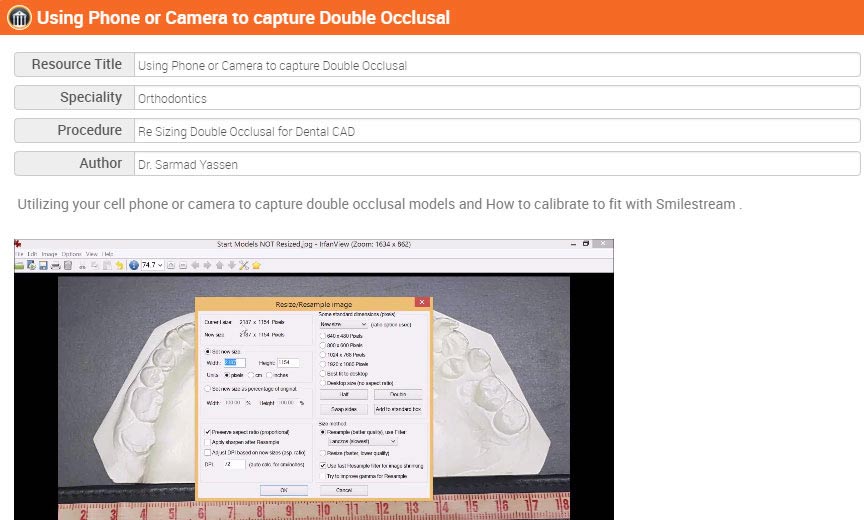
Task: Click the Swap sides button
Action: click(344, 409)
